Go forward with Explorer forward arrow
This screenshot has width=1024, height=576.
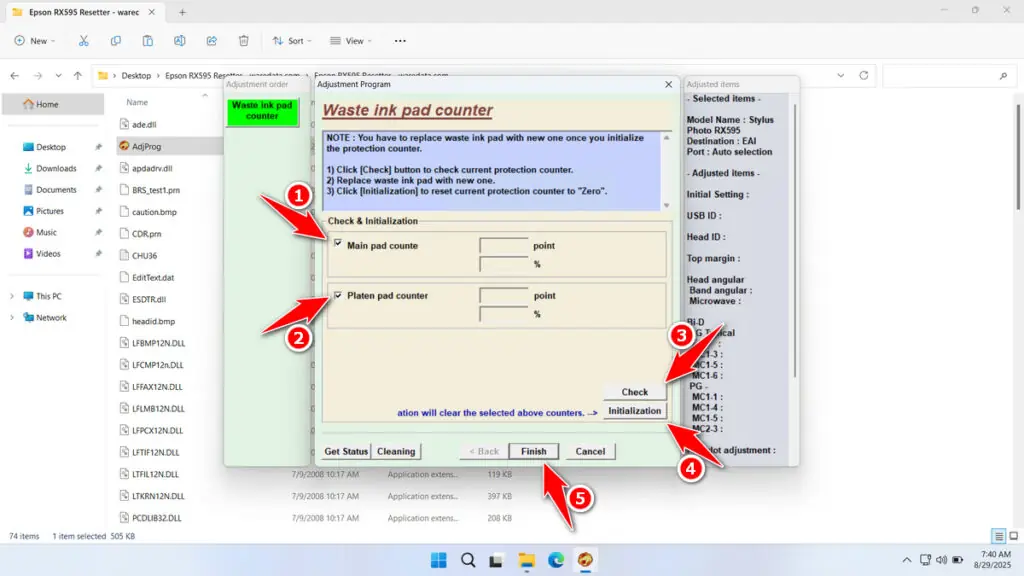[38, 76]
